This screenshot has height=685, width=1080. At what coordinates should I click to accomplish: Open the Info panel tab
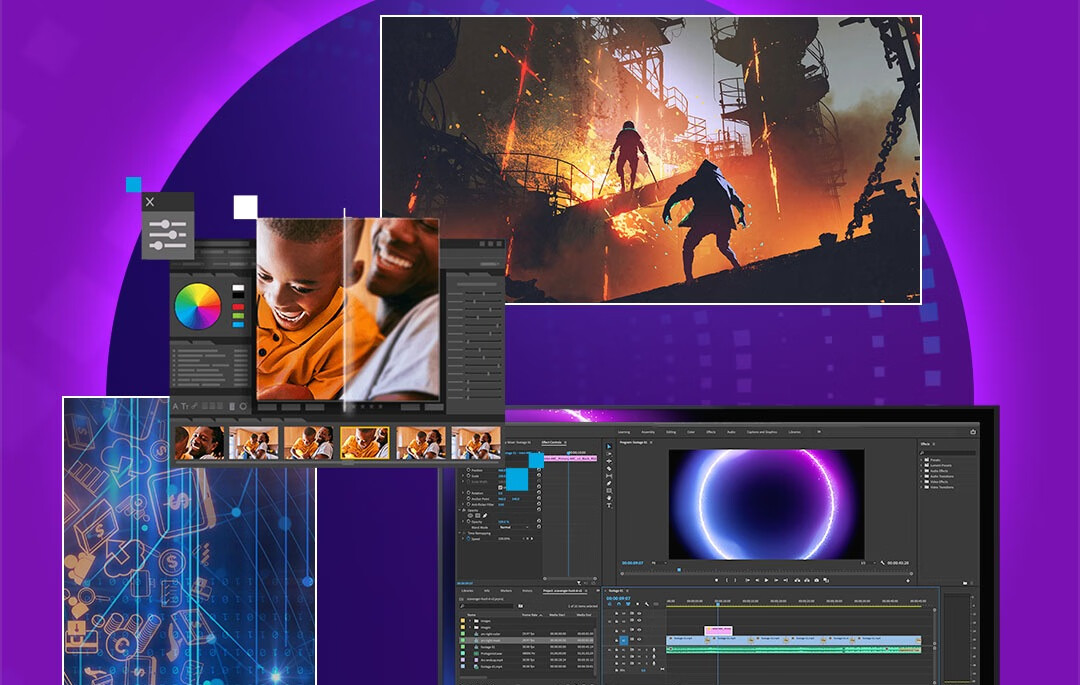[487, 591]
